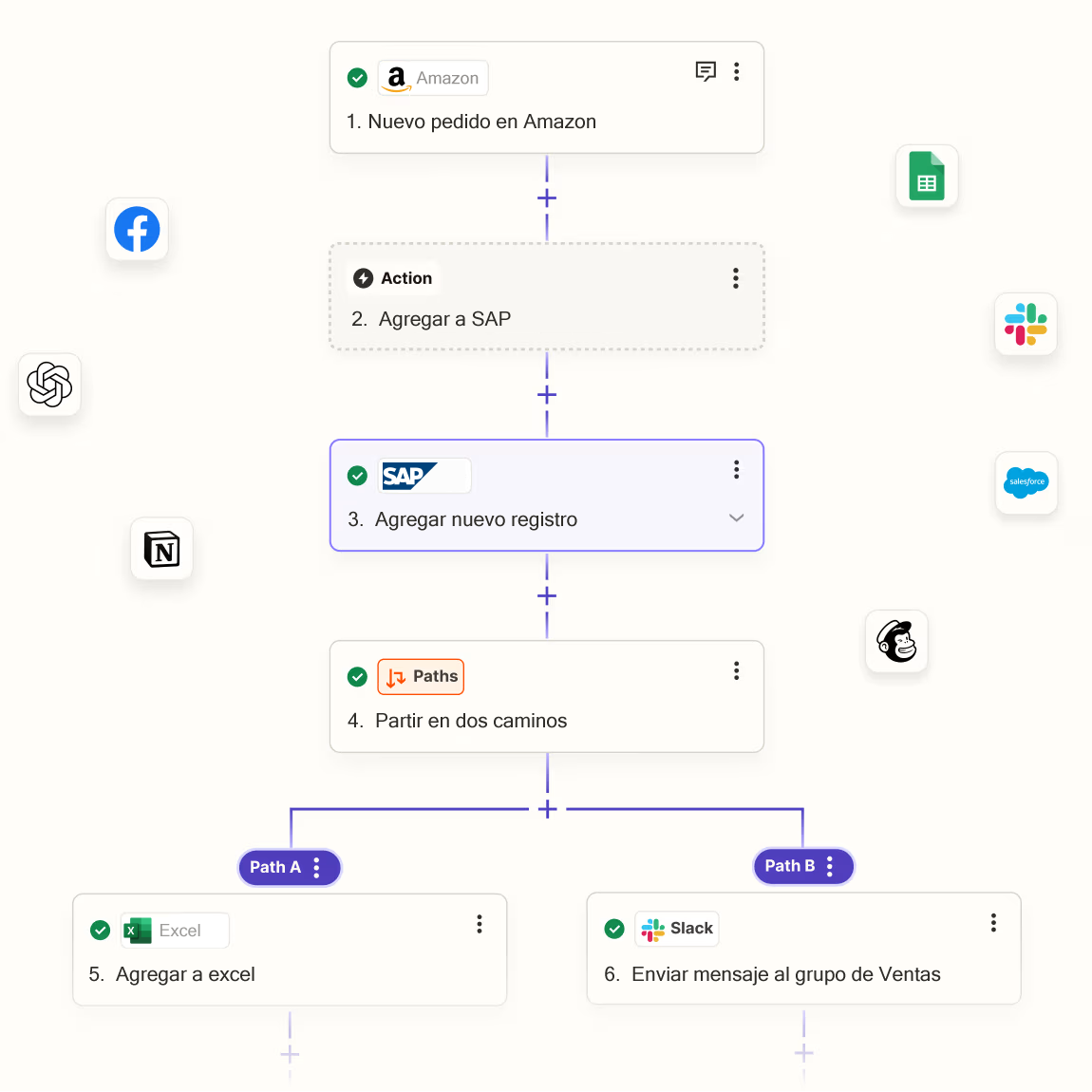Click the green checkmark on the Excel step
Viewport: 1092px width, 1092px height.
click(x=100, y=931)
